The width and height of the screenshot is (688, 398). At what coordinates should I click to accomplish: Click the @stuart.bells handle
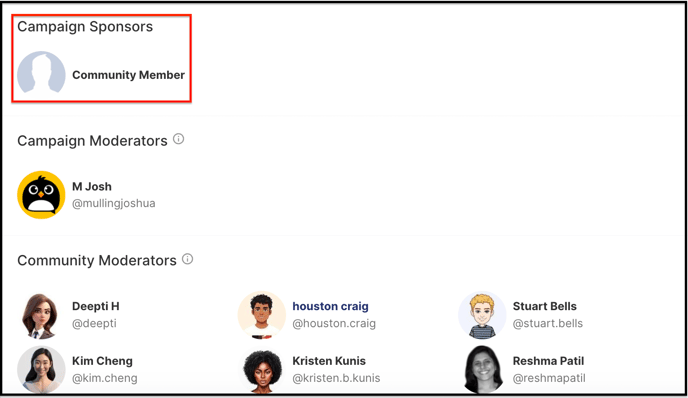point(548,323)
